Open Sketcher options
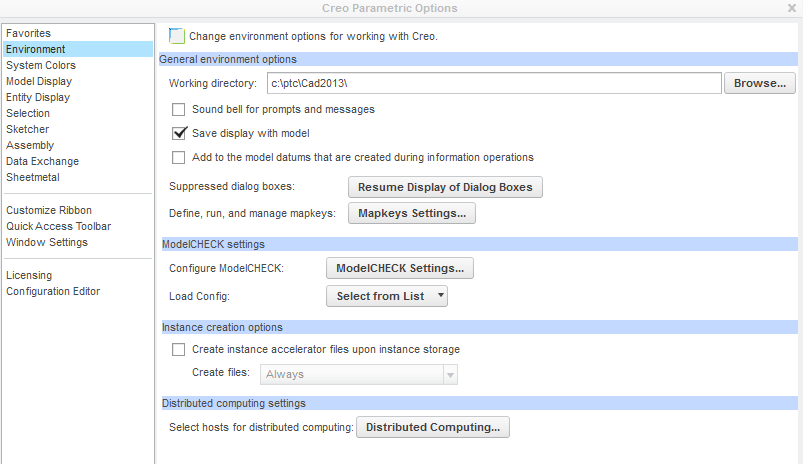Viewport: 803px width, 464px height. tap(28, 129)
